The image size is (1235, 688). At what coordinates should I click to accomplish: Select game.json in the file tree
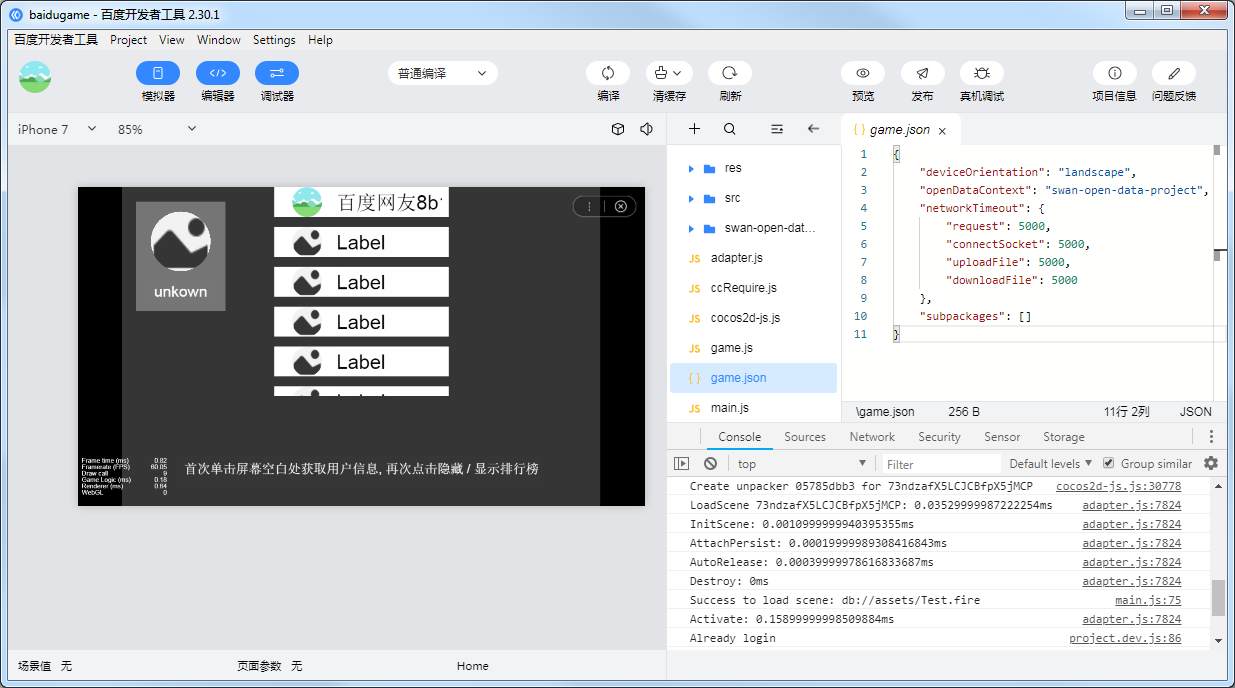(753, 378)
